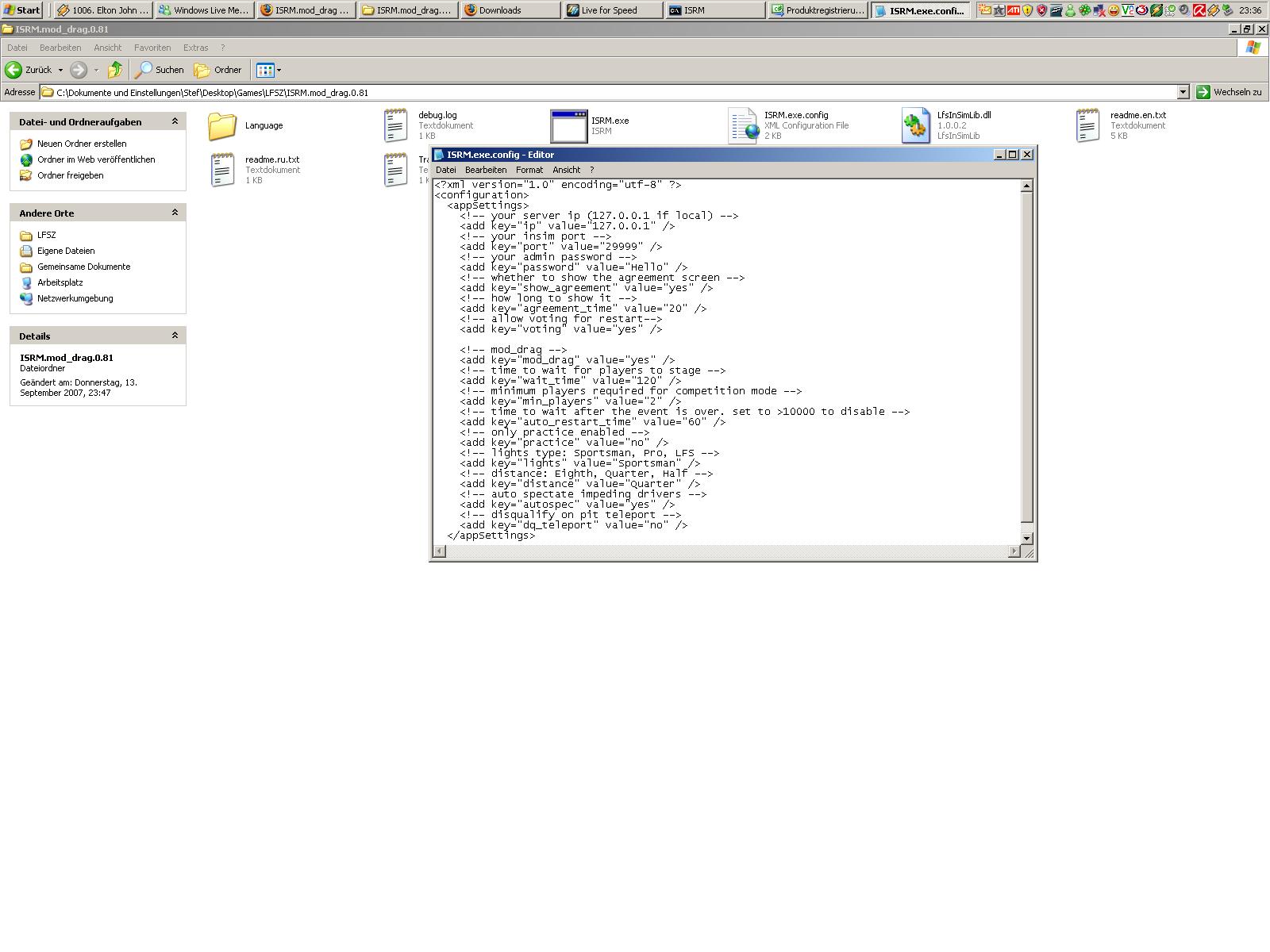Switch to Windows Live Messenger taskbar item
Viewport: 1270px width, 952px height.
205,10
